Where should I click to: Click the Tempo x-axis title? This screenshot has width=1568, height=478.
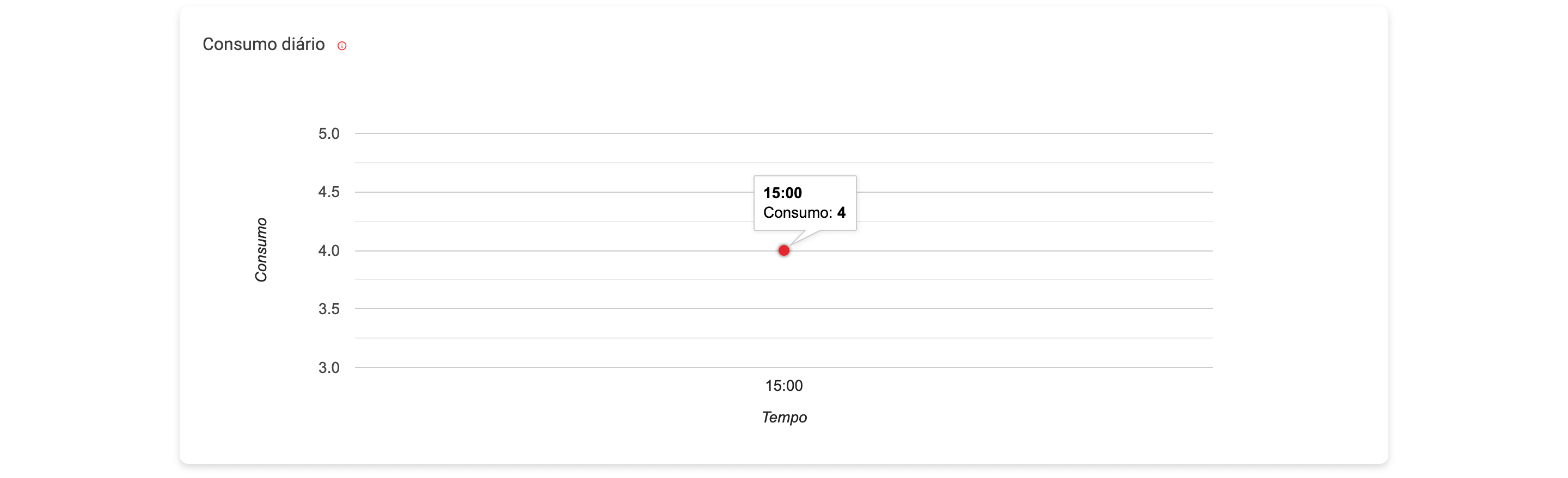[x=784, y=417]
